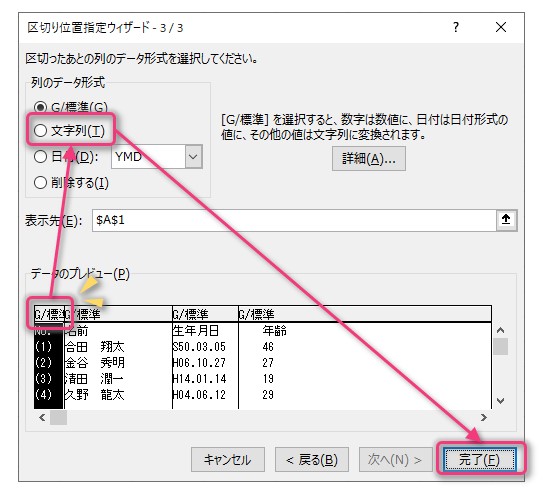
Task: Select the 年齢 column in preview
Action: pos(275,330)
